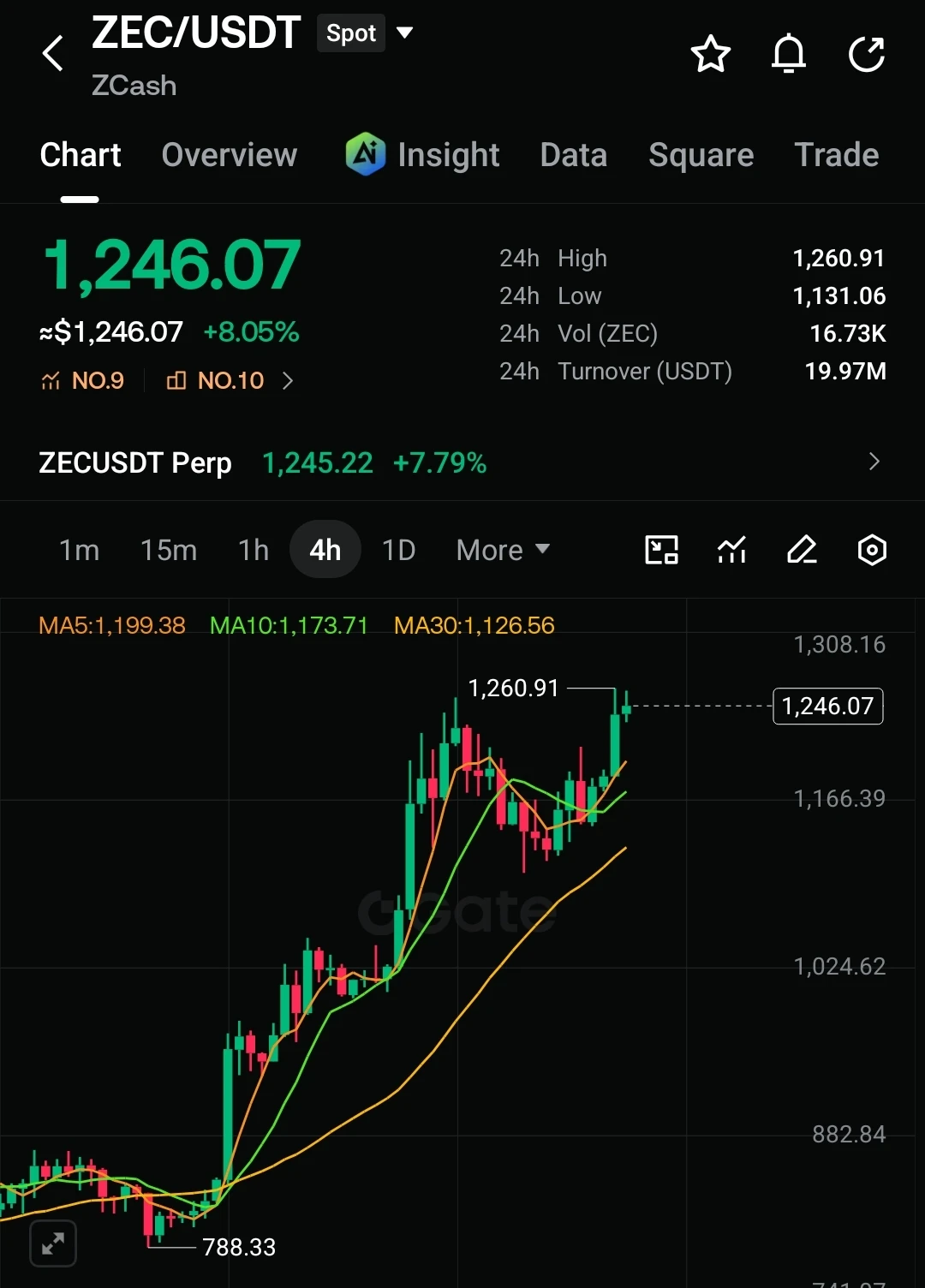Tap the current price 1,246.07 tag on axis
Viewport: 925px width, 1288px height.
point(828,707)
